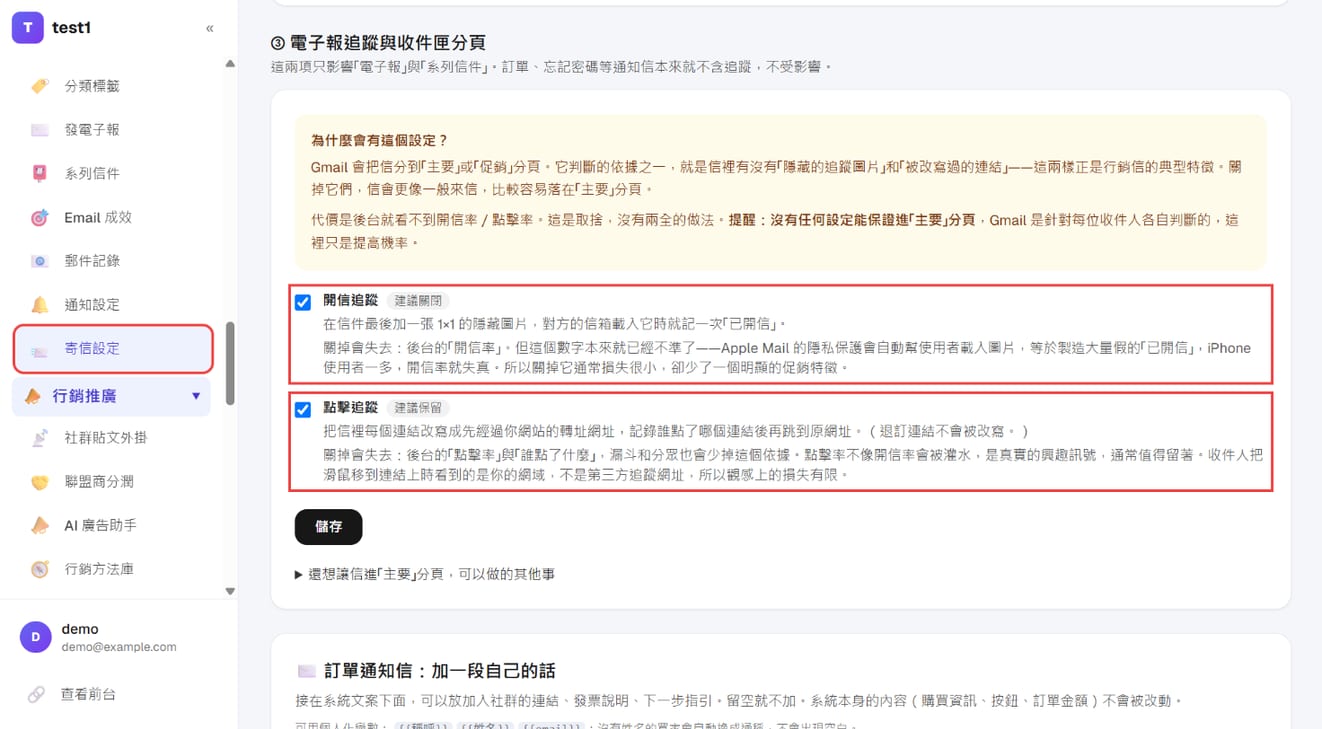Click the 社群貼文外掛 icon
Image resolution: width=1322 pixels, height=729 pixels.
pos(40,437)
